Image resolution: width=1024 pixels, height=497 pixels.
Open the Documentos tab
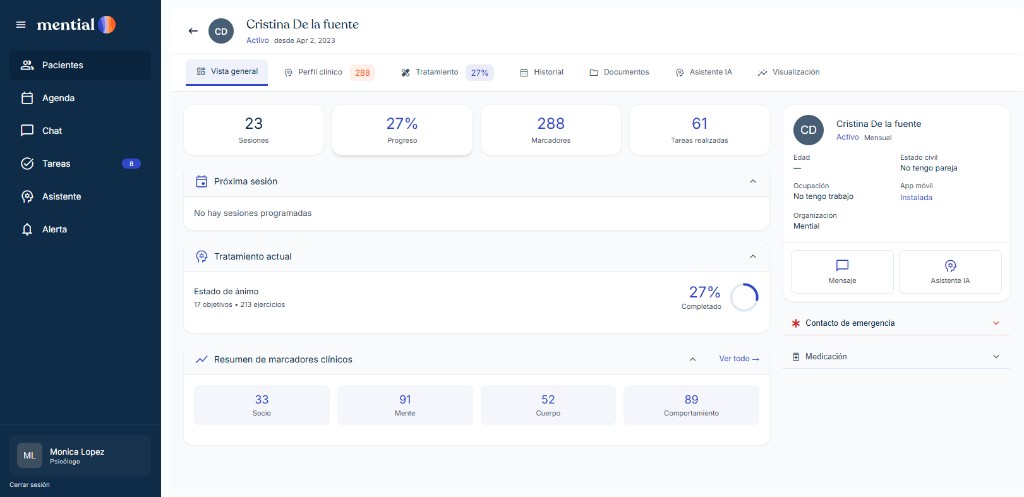click(619, 72)
